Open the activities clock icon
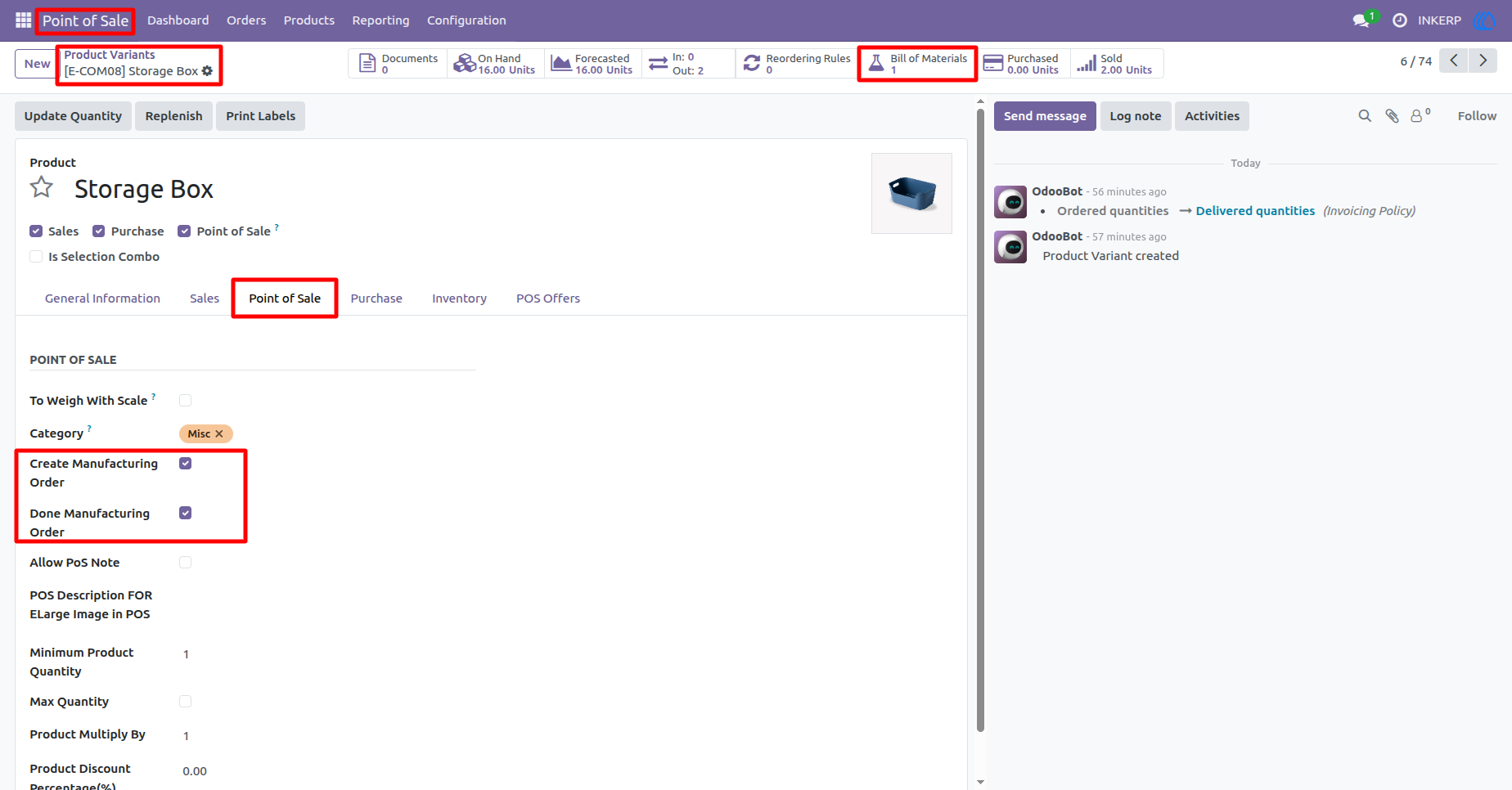This screenshot has width=1512, height=790. click(x=1400, y=20)
